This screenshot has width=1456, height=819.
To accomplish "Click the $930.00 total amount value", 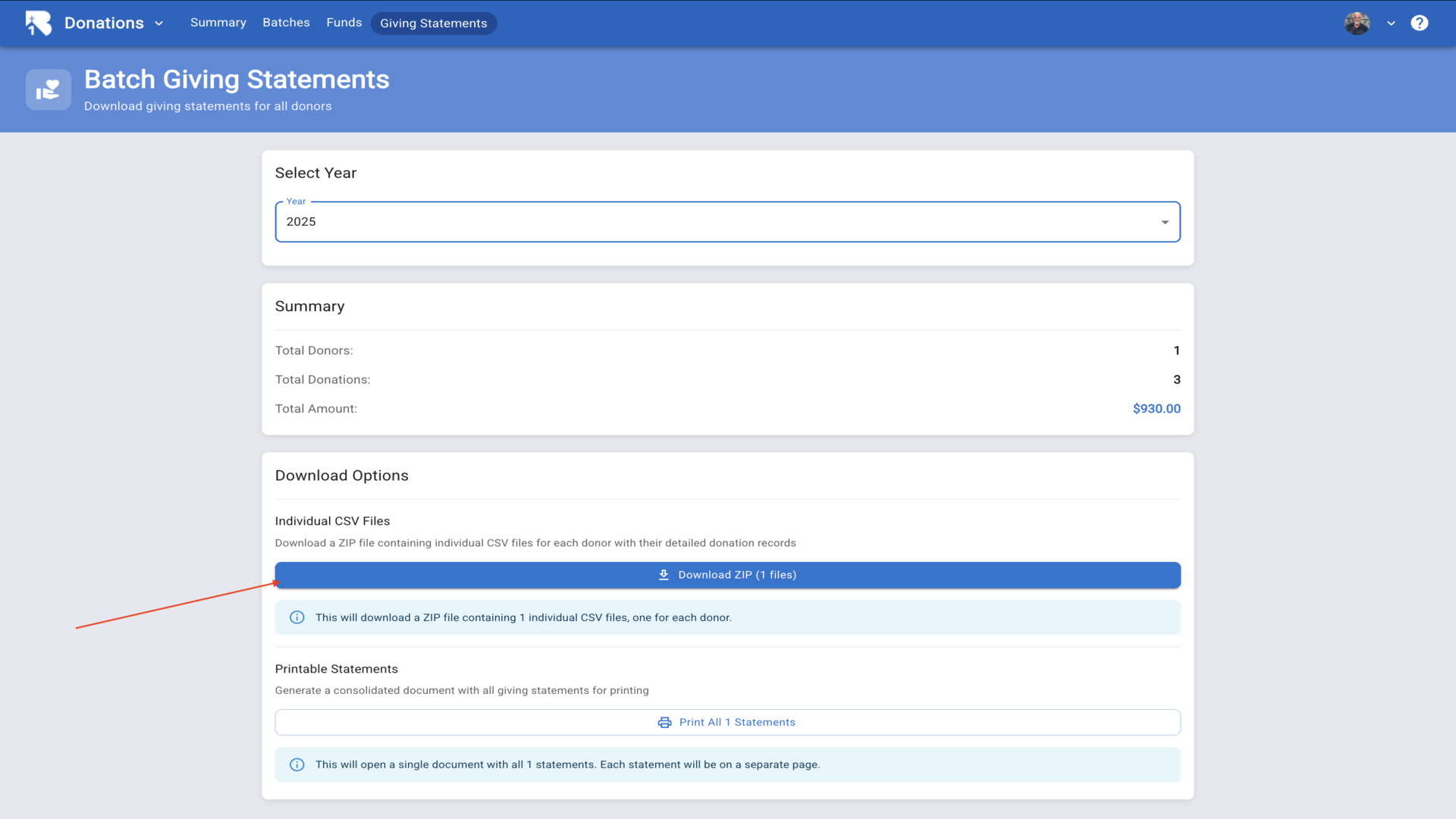I will pos(1156,409).
